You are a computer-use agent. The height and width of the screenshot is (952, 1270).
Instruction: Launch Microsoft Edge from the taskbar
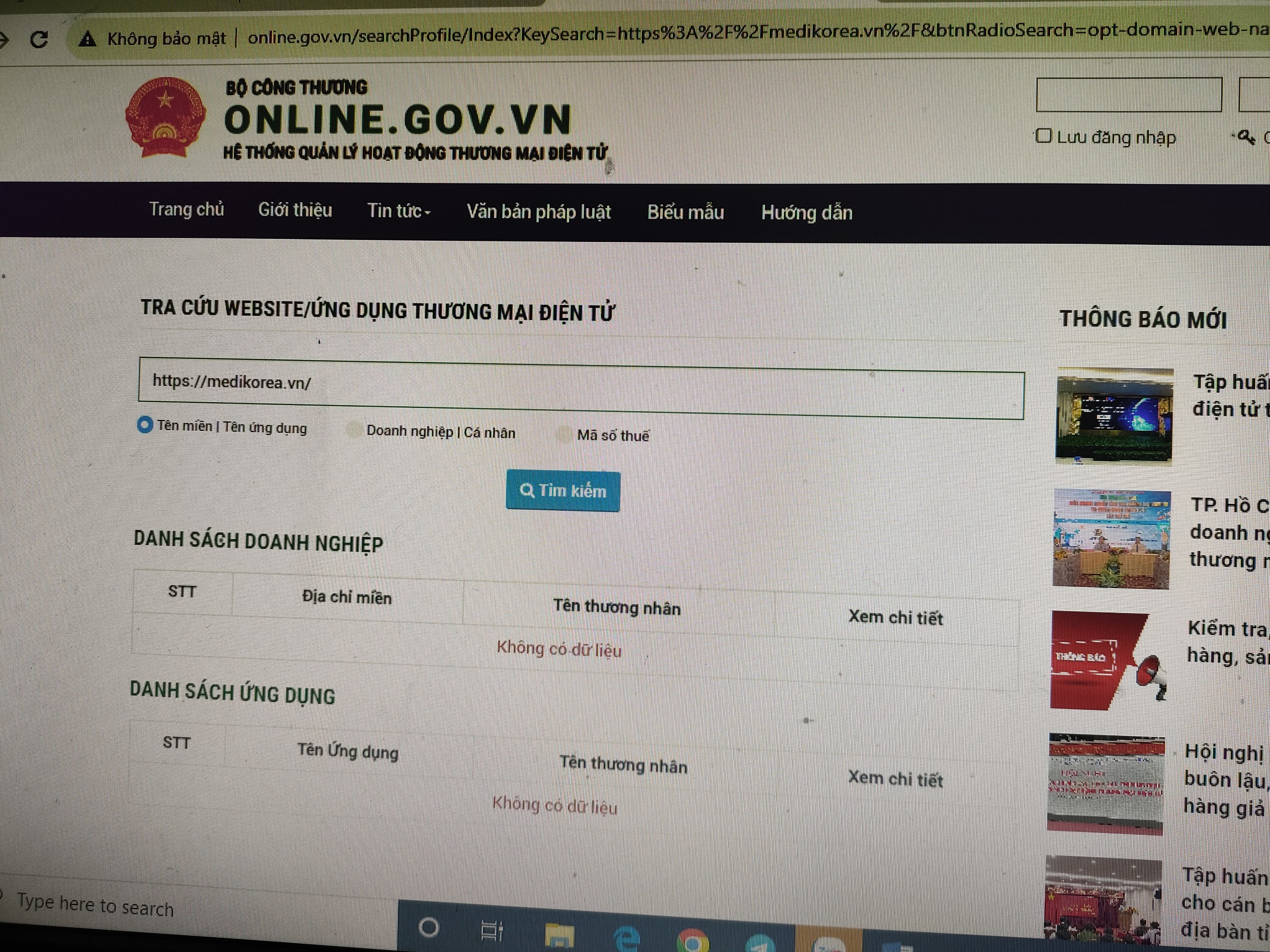pyautogui.click(x=627, y=938)
